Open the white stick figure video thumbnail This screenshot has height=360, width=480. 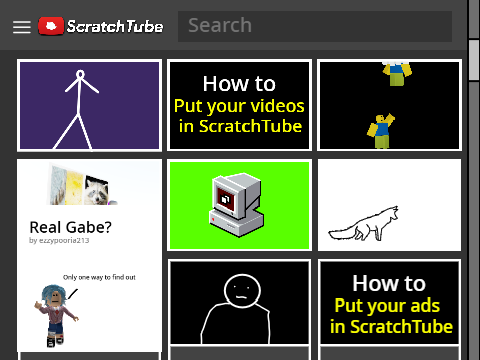pyautogui.click(x=89, y=105)
